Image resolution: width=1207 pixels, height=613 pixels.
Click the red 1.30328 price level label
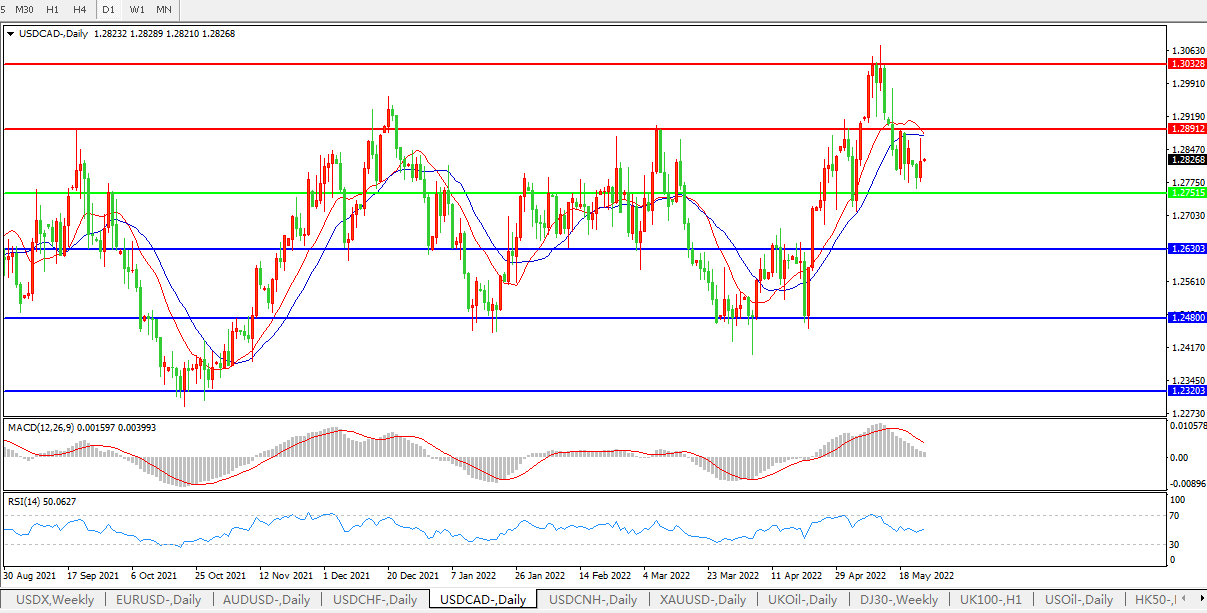[1187, 63]
